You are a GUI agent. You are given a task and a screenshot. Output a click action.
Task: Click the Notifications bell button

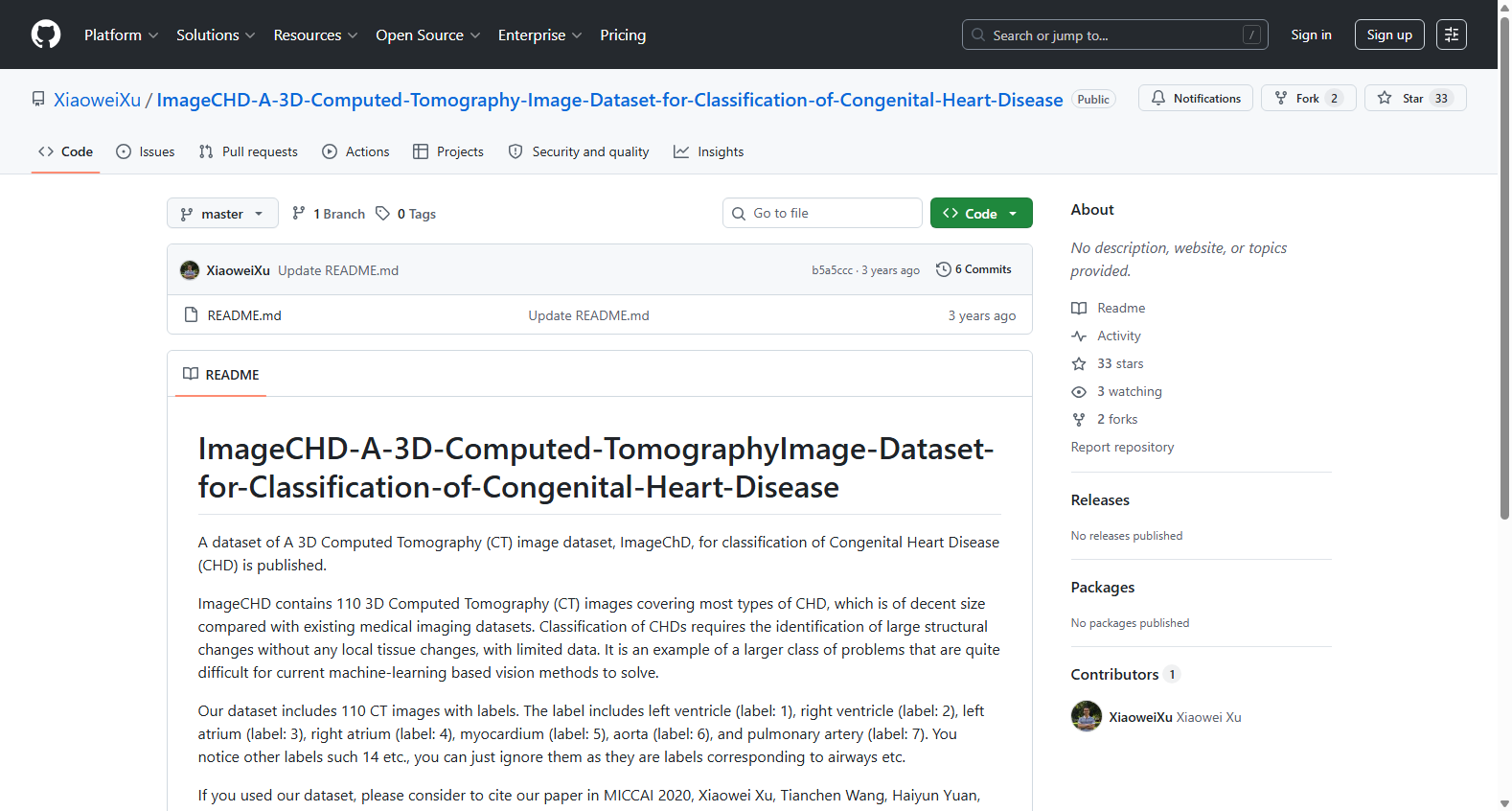pyautogui.click(x=1195, y=98)
